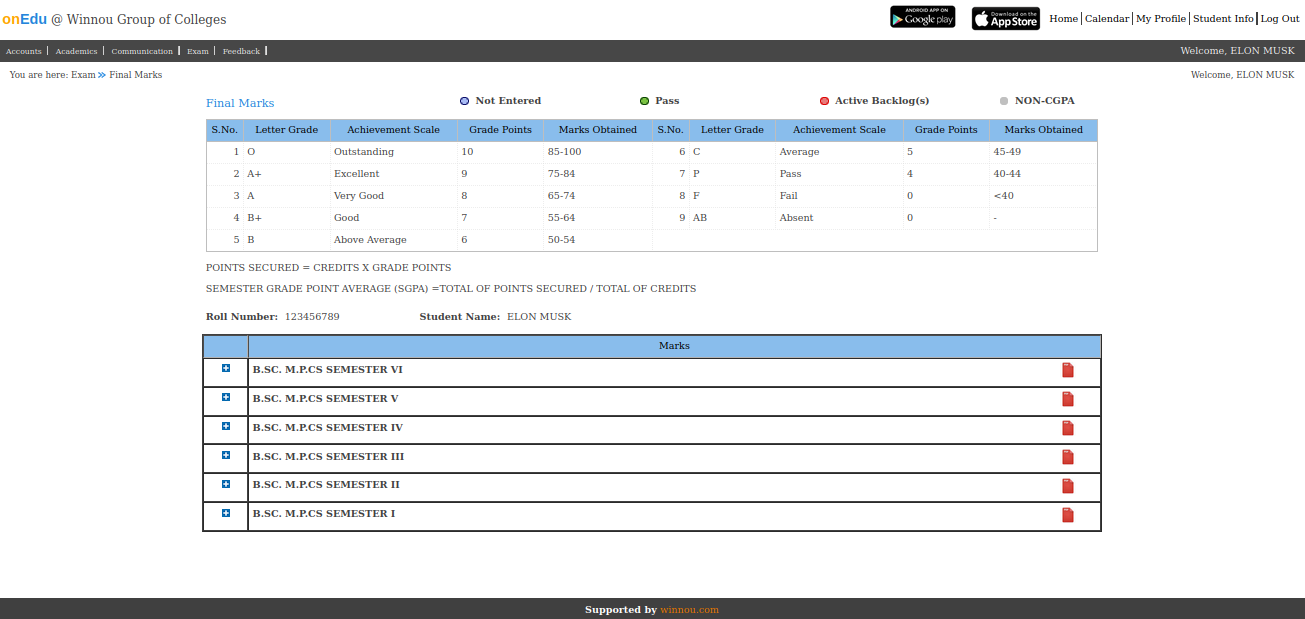
Task: Open the Academics menu
Action: pos(76,51)
